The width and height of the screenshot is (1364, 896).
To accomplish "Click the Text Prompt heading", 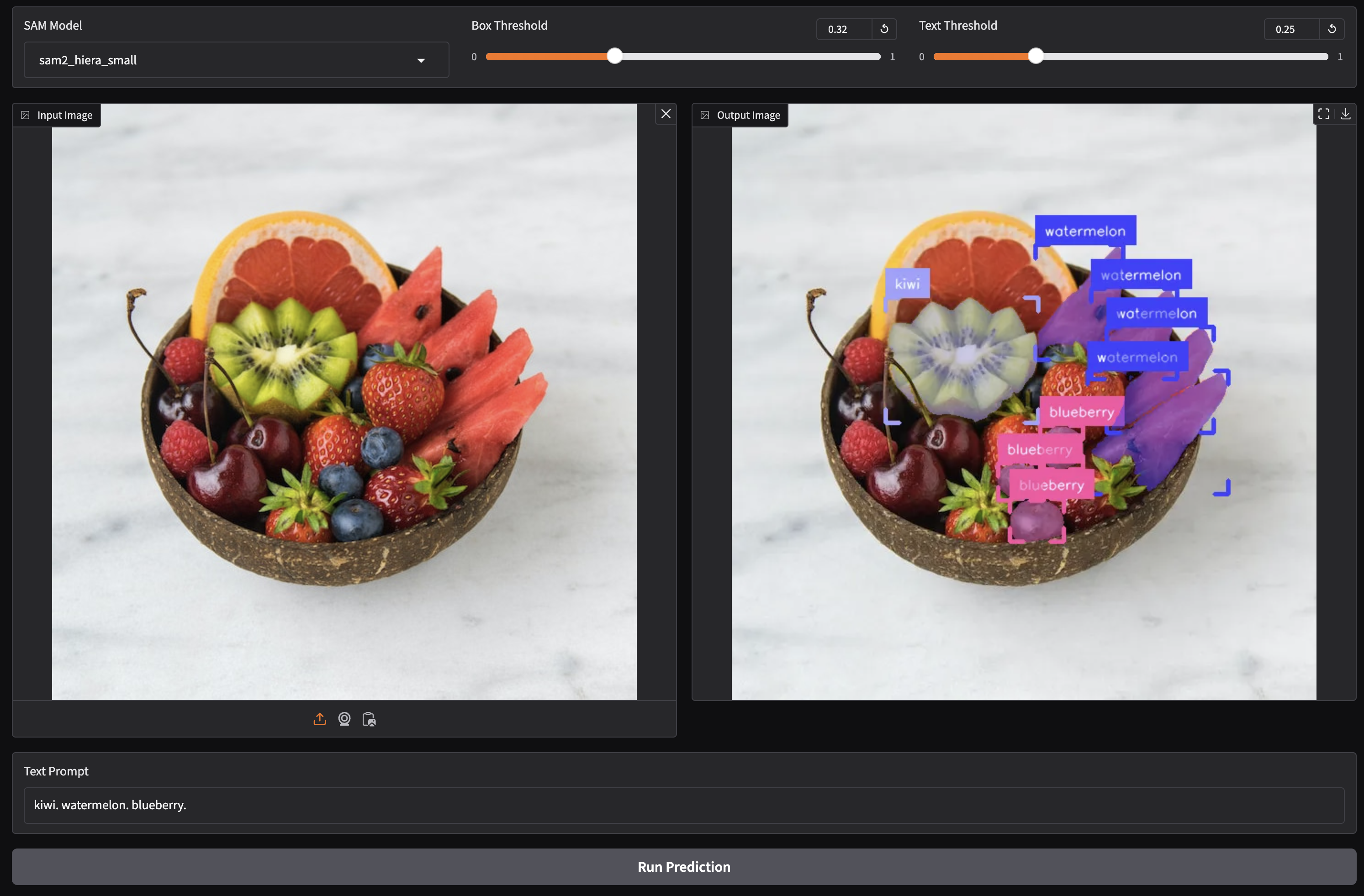I will [x=56, y=771].
